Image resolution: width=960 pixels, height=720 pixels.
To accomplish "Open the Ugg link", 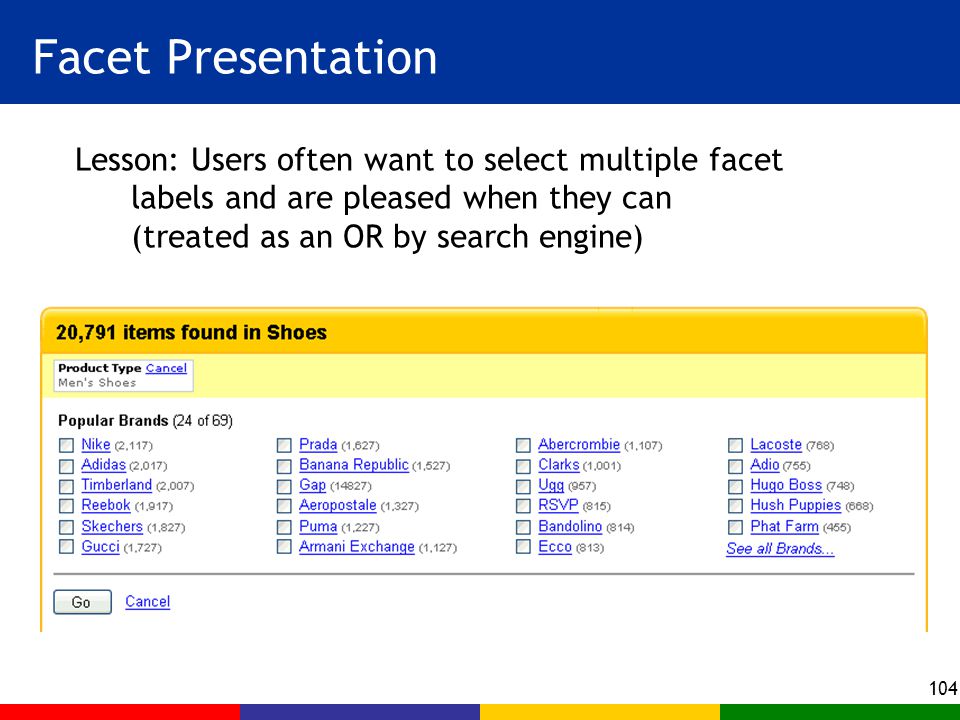I will (551, 485).
